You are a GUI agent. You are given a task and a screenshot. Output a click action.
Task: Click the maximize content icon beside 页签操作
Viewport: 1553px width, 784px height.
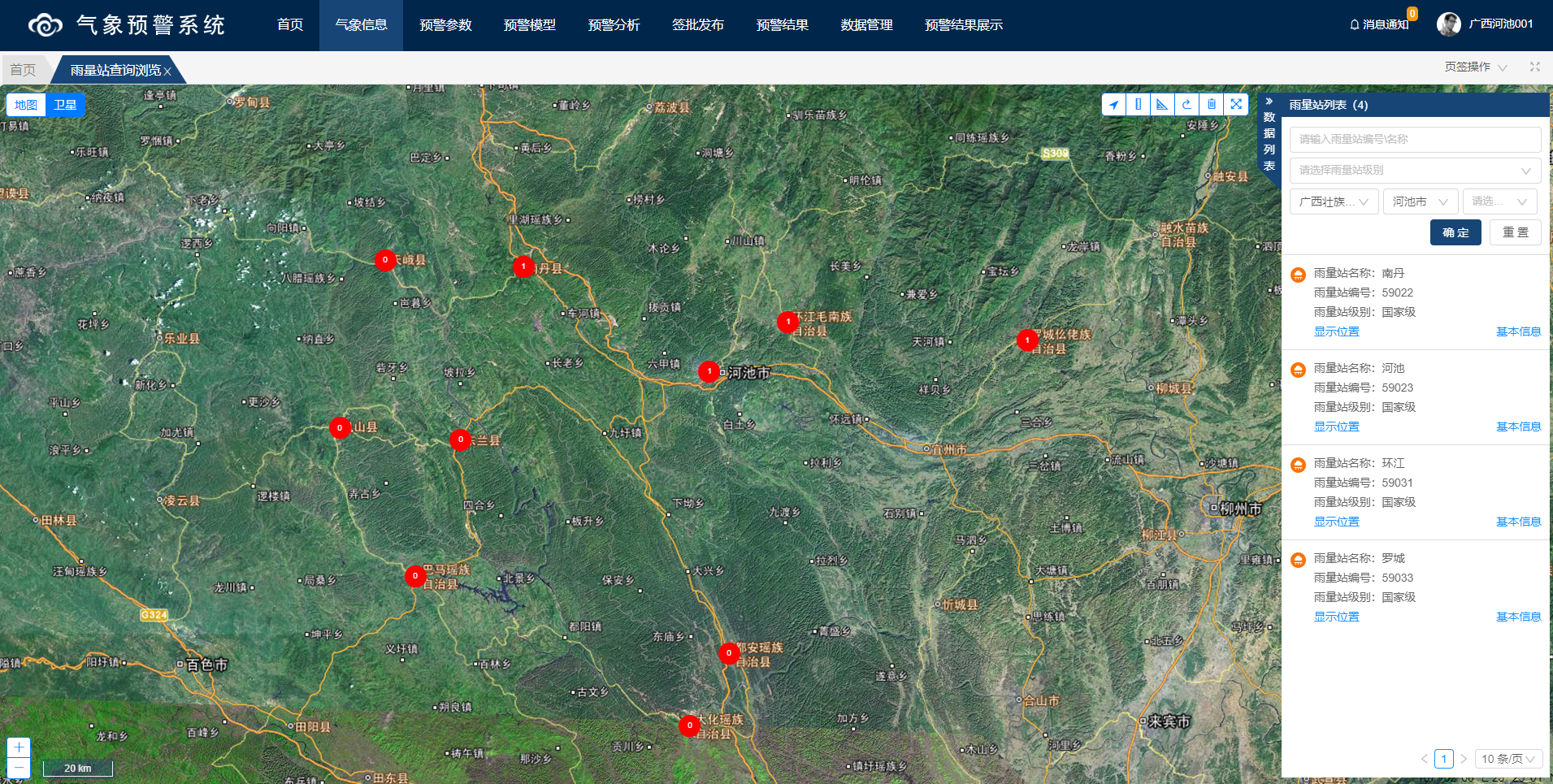coord(1535,67)
